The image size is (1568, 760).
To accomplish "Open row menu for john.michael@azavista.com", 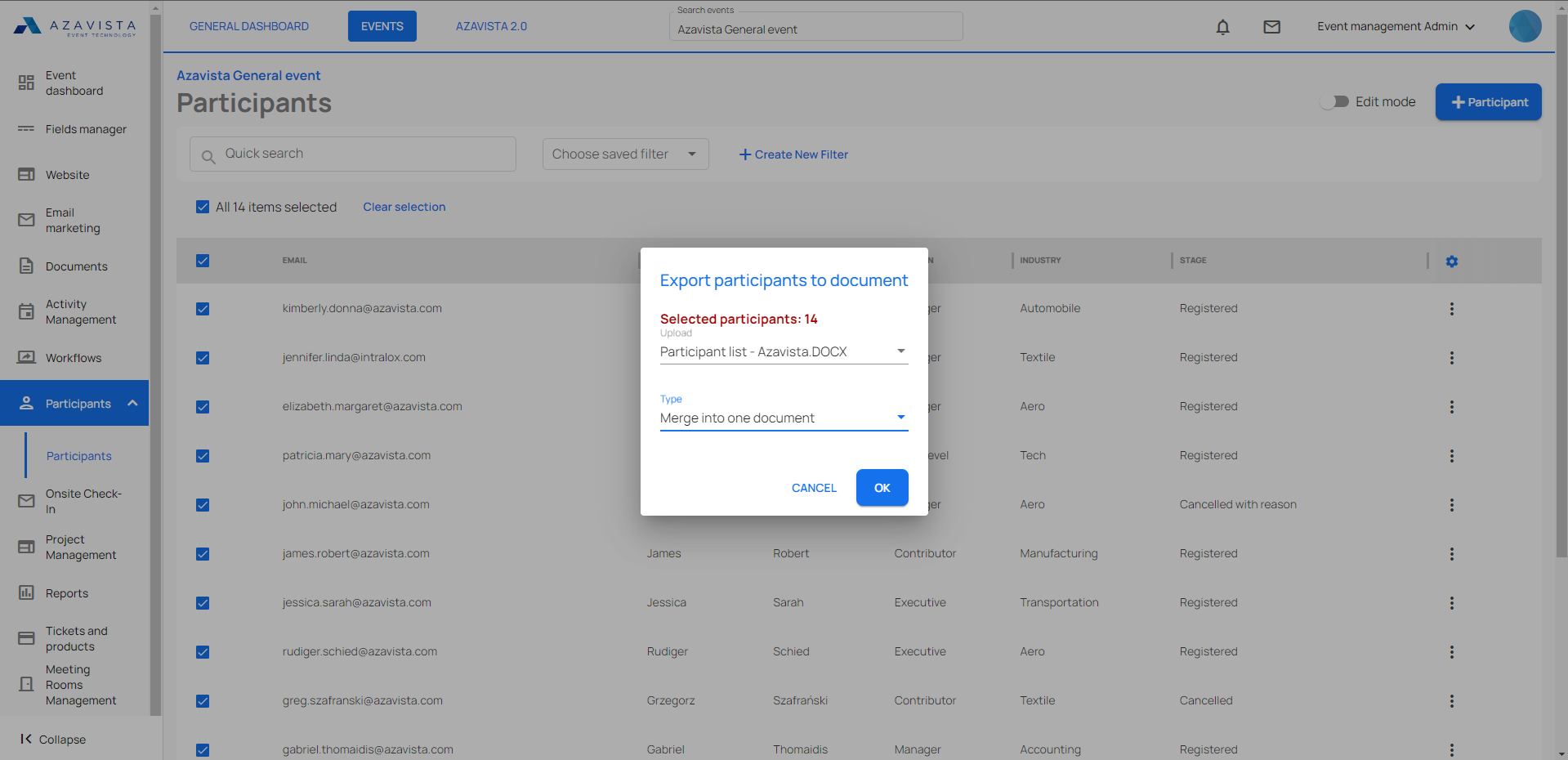I will click(x=1451, y=505).
